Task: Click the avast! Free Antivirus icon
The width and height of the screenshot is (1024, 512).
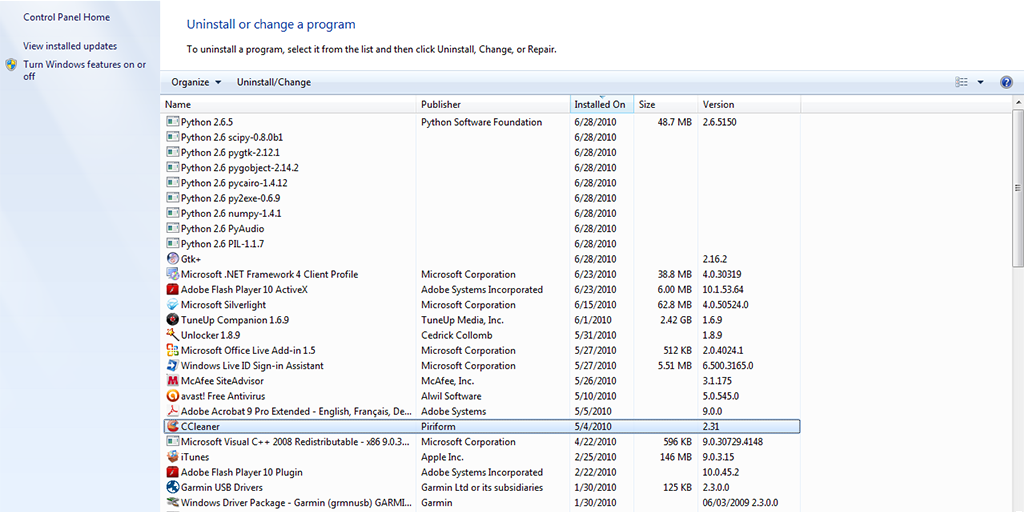Action: (x=172, y=396)
